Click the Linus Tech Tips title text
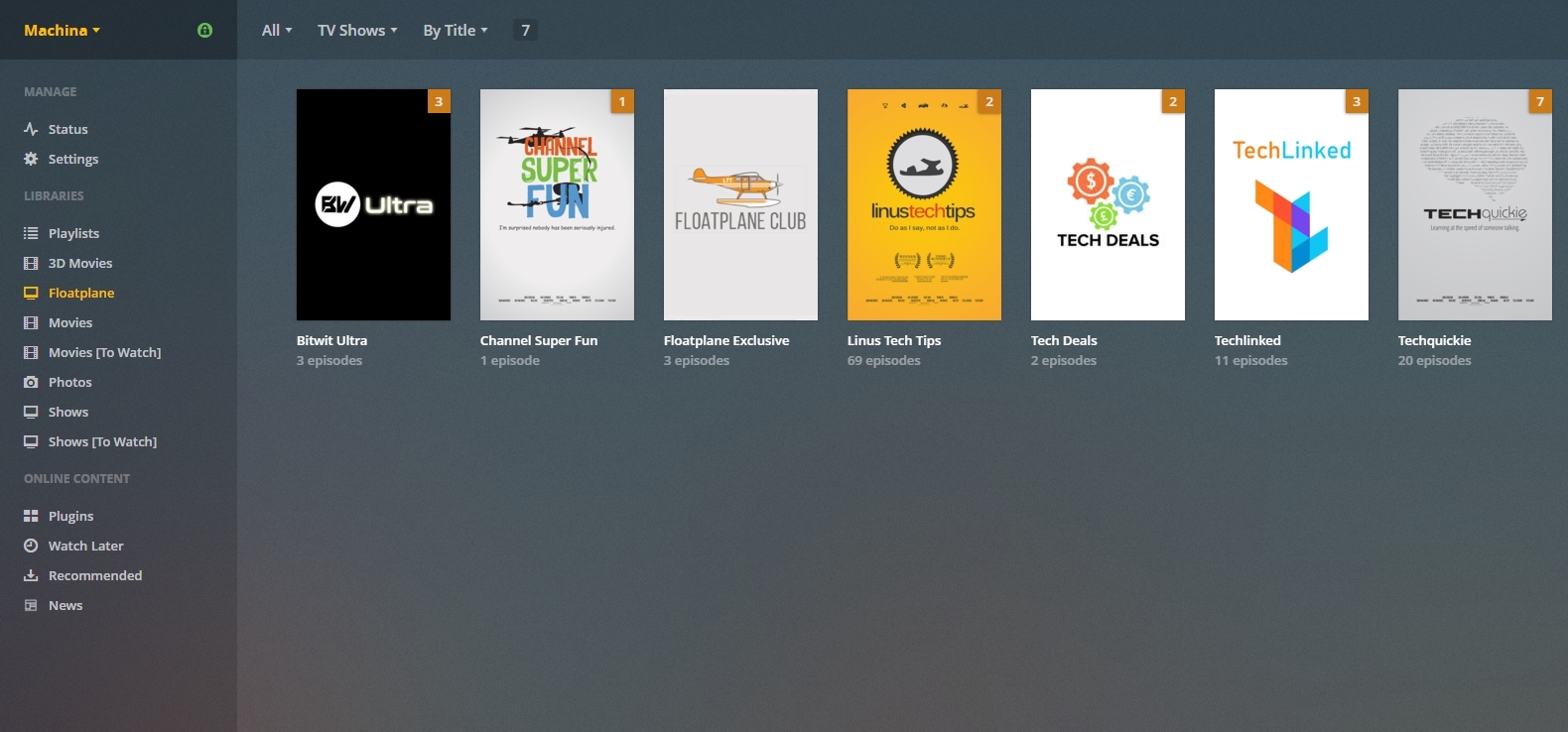The height and width of the screenshot is (732, 1568). [894, 340]
